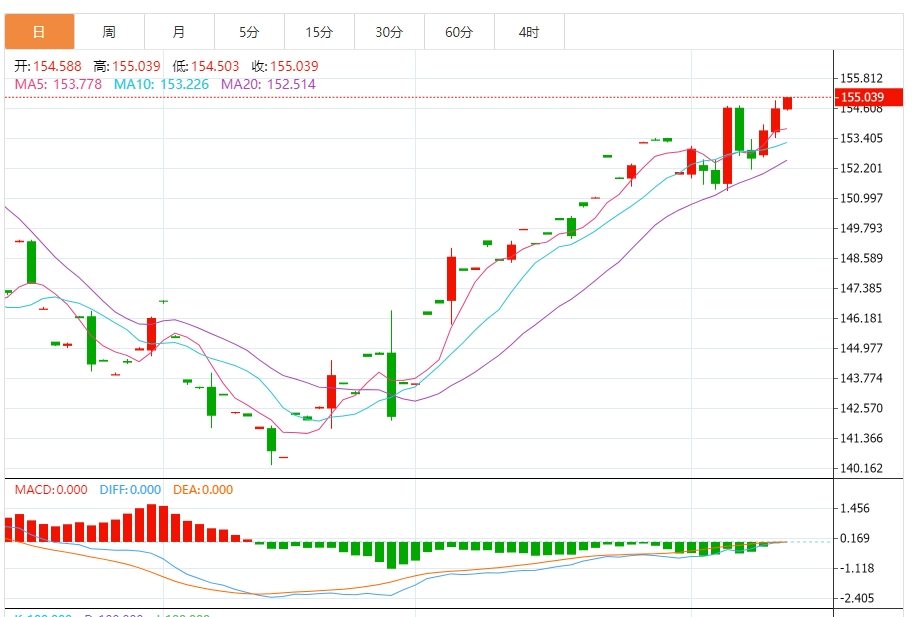Image resolution: width=917 pixels, height=617 pixels.
Task: Click the 153.405 price axis label
Action: [x=861, y=139]
